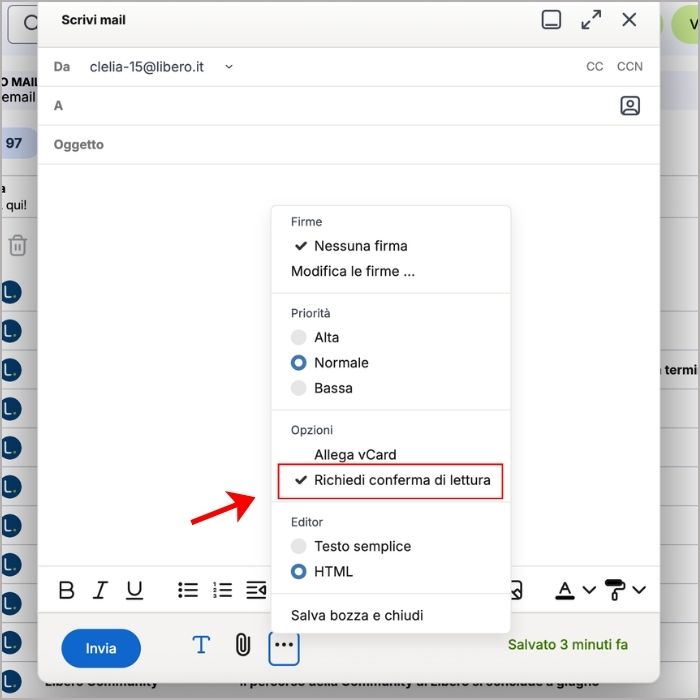Open text color dropdown arrow
700x700 pixels.
(589, 590)
